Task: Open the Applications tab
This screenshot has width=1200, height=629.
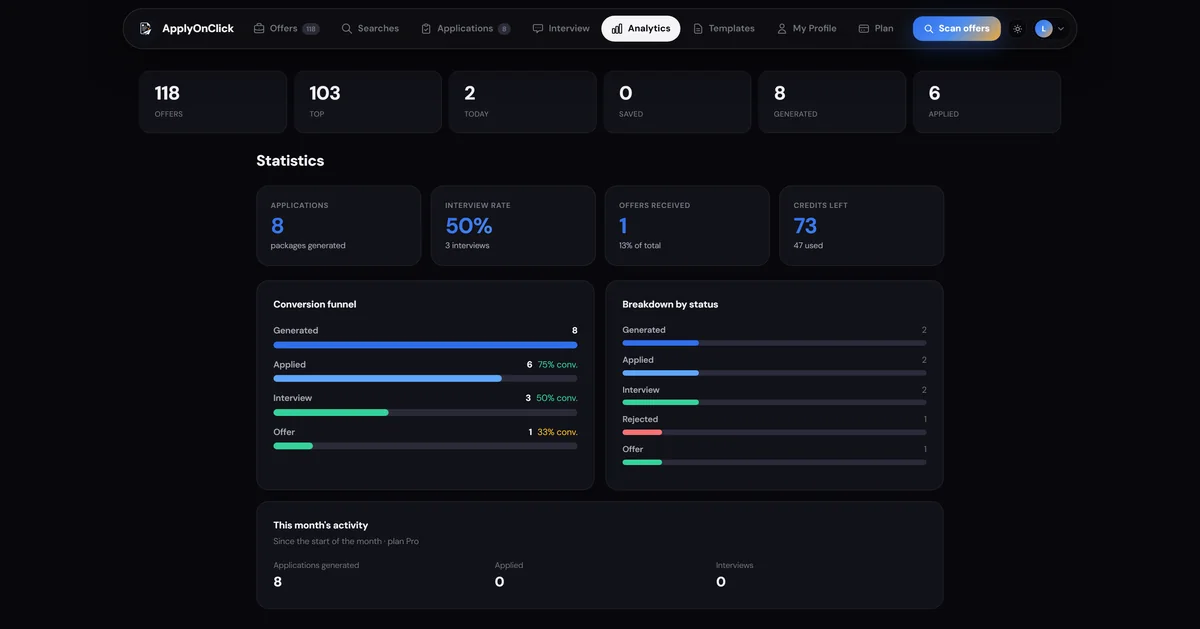Action: 465,29
